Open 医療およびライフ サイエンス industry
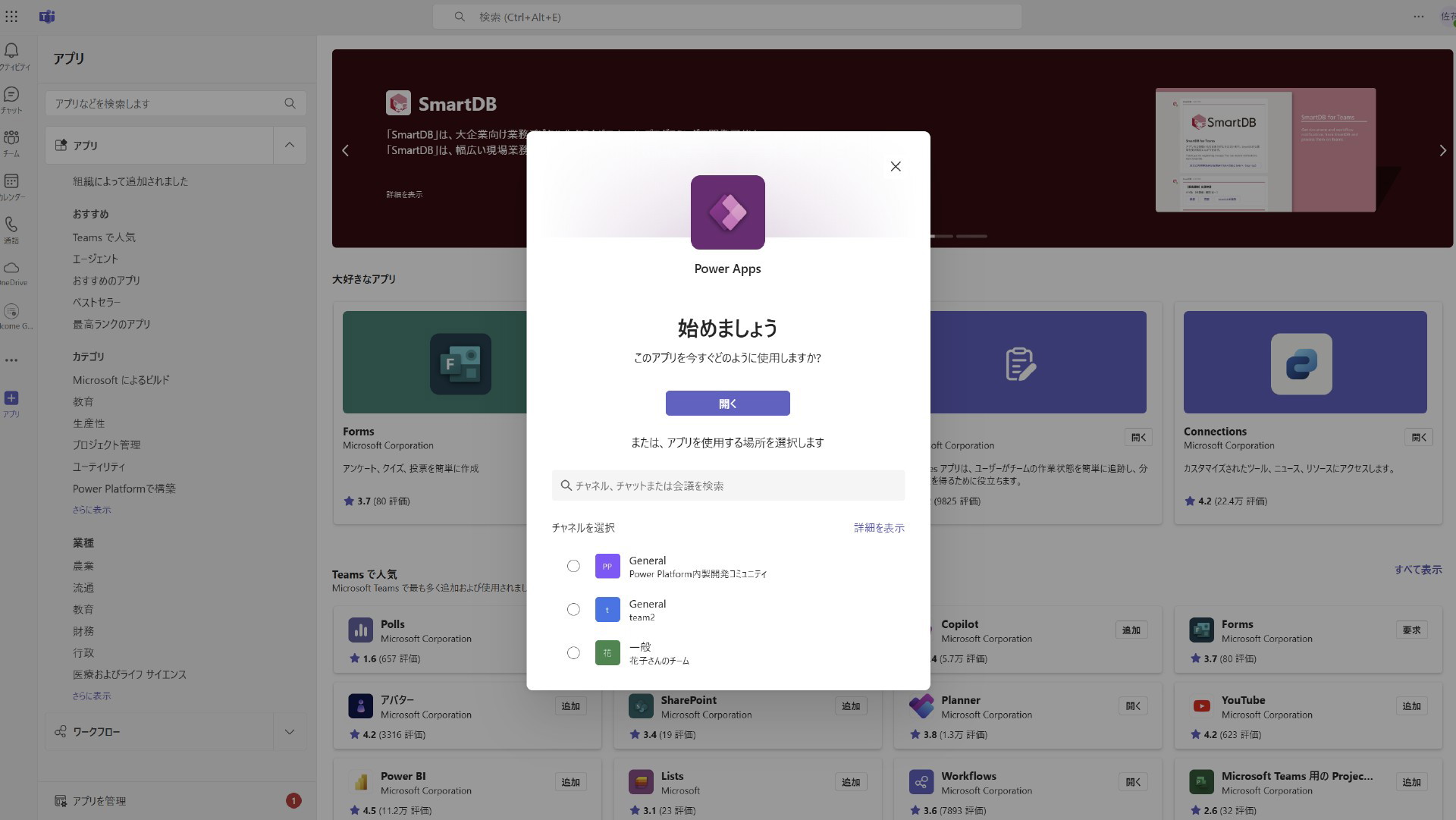The height and width of the screenshot is (820, 1456). pyautogui.click(x=129, y=674)
